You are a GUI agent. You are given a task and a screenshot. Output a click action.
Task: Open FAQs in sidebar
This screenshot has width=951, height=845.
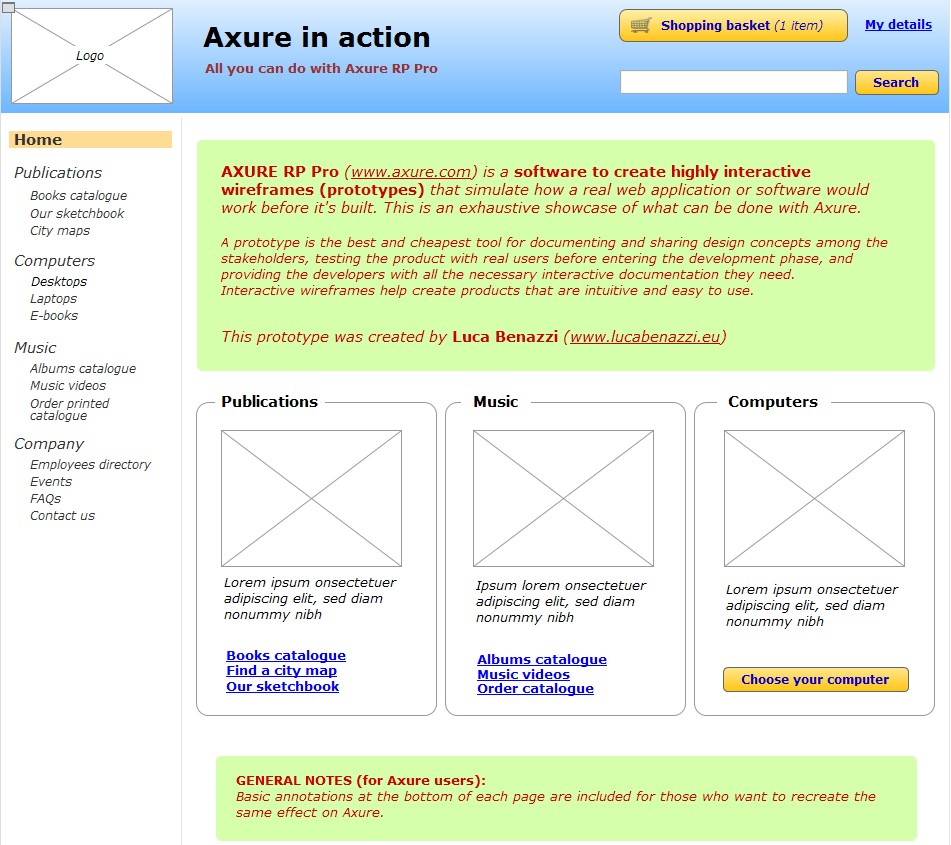point(45,498)
